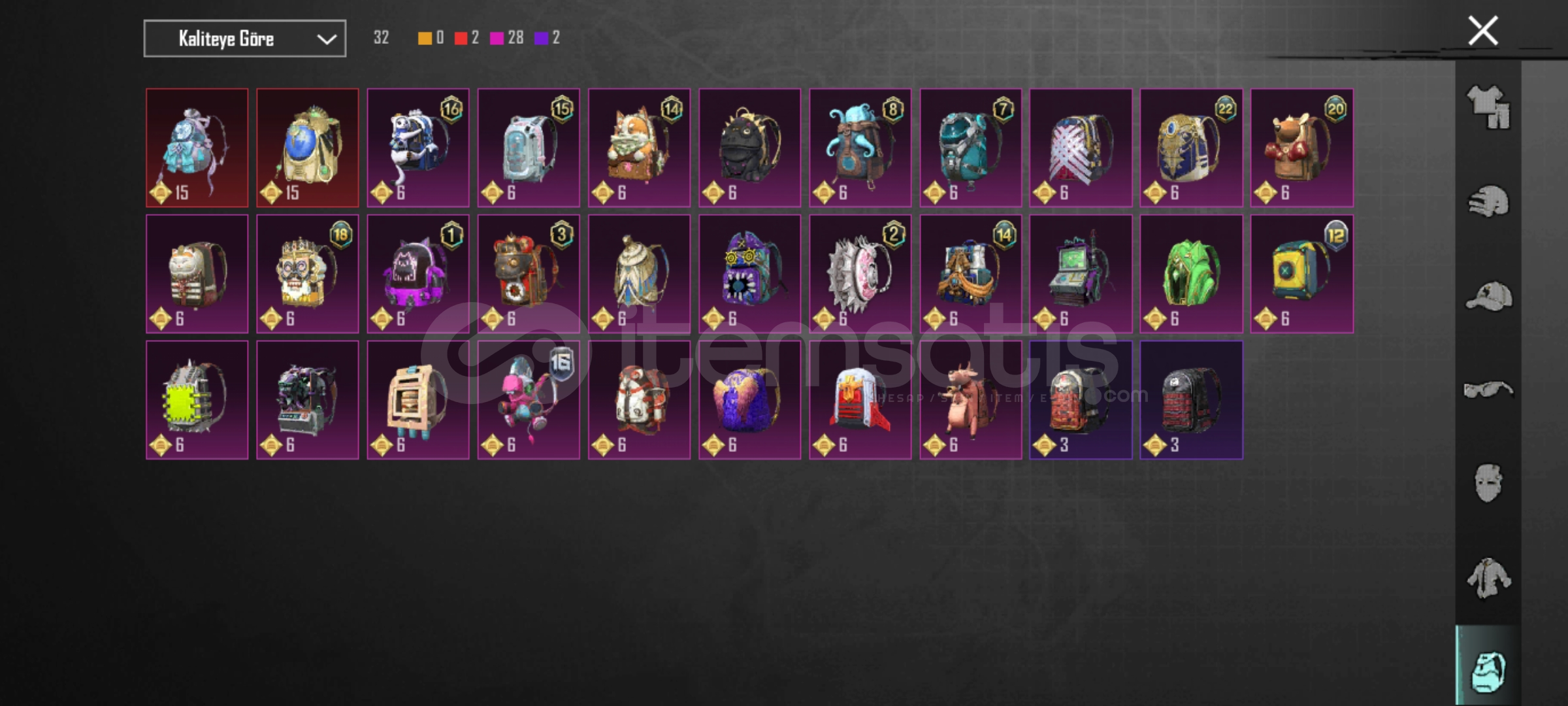Close the inventory with the X

pos(1483,31)
